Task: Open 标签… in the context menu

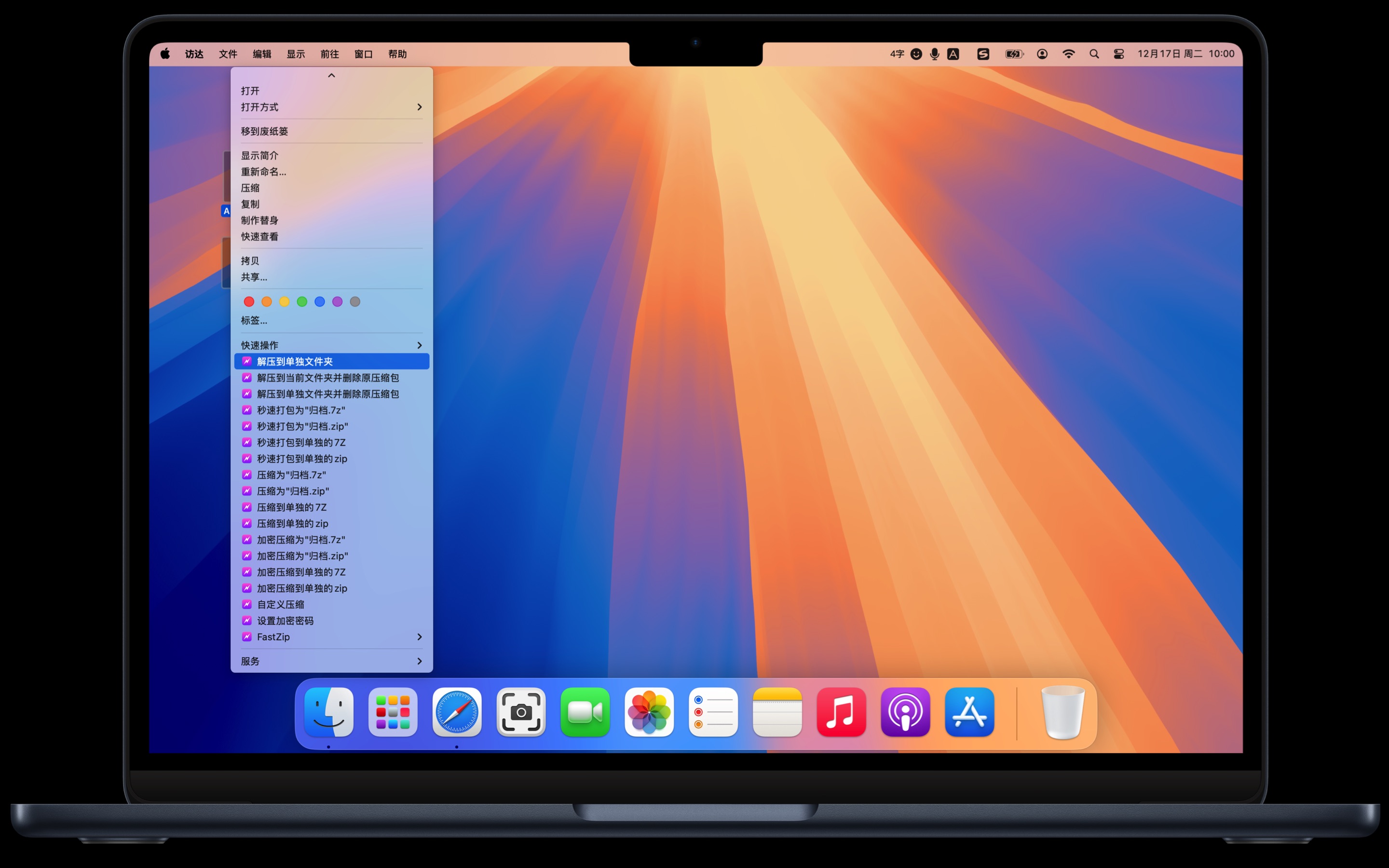Action: [332, 320]
